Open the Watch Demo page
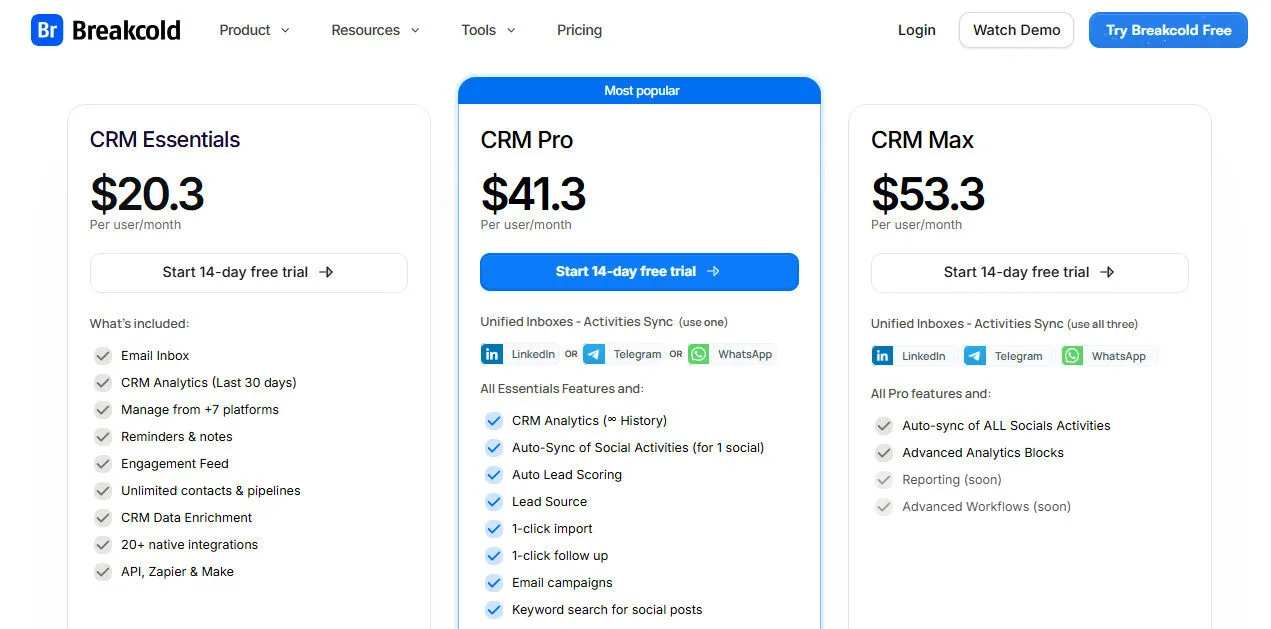 coord(1016,30)
